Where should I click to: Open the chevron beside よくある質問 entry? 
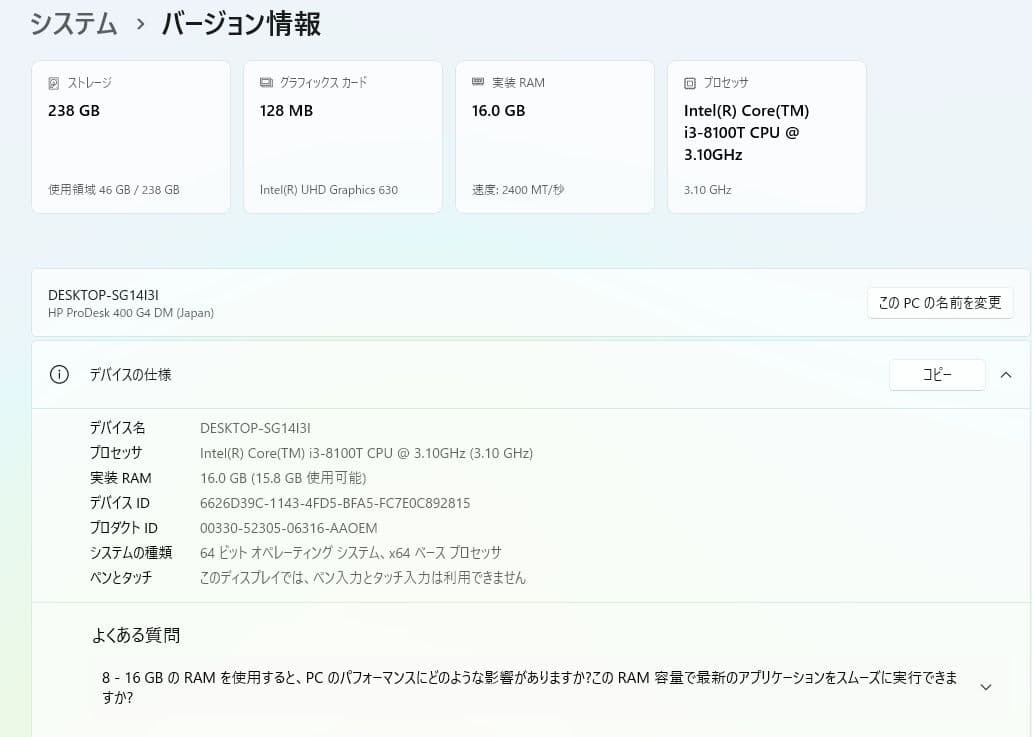(x=985, y=687)
